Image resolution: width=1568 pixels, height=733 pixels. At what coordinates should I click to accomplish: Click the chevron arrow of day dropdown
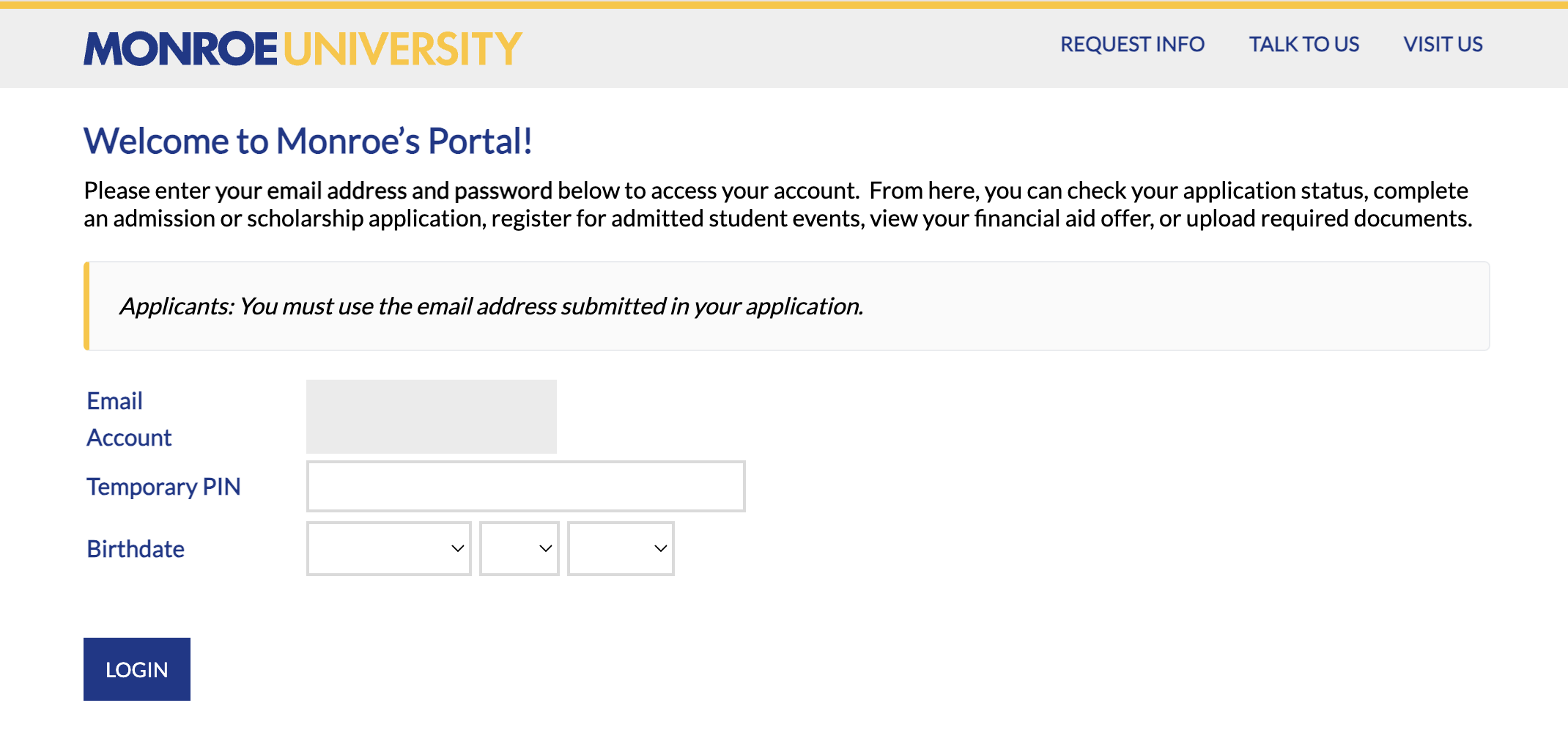click(546, 548)
